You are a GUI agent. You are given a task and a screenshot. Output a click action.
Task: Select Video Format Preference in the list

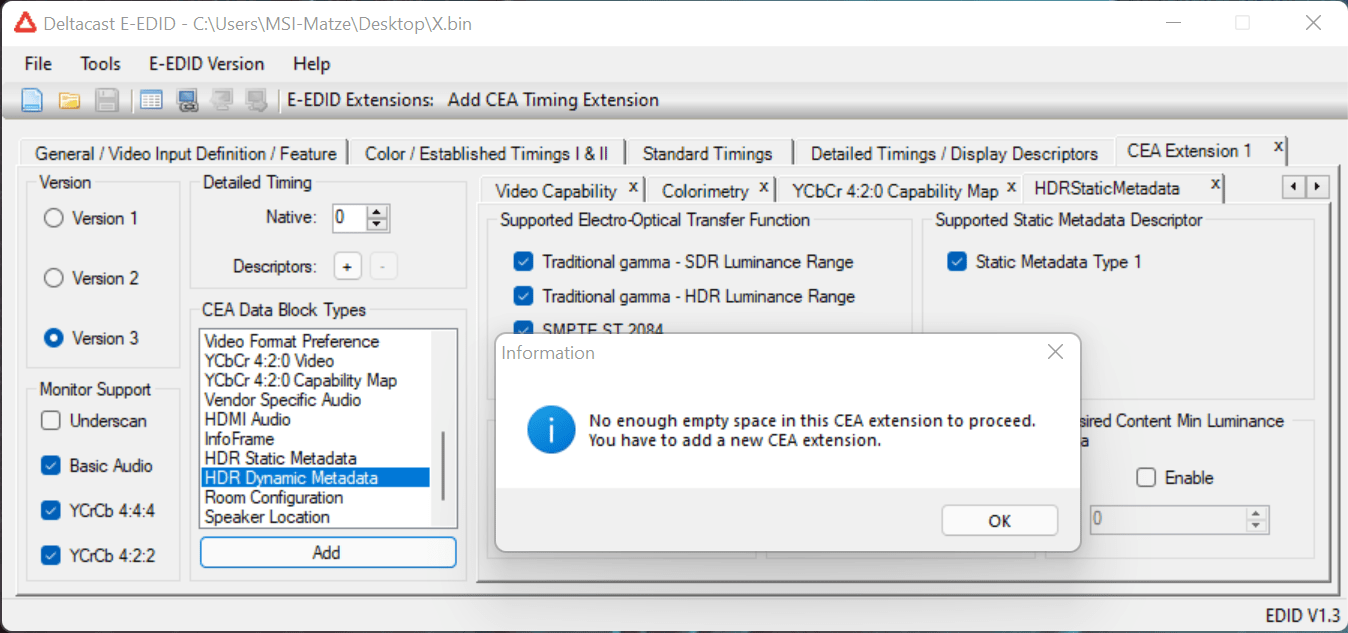click(x=315, y=341)
